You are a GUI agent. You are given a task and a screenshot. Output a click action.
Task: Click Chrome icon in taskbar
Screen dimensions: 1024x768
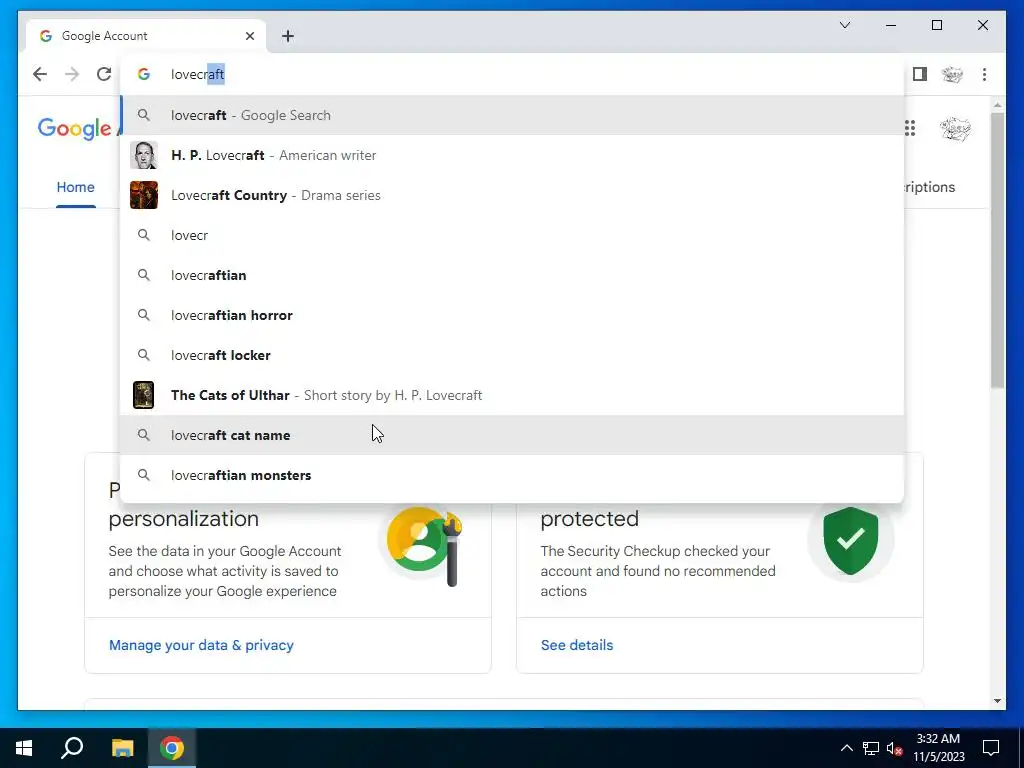point(172,748)
